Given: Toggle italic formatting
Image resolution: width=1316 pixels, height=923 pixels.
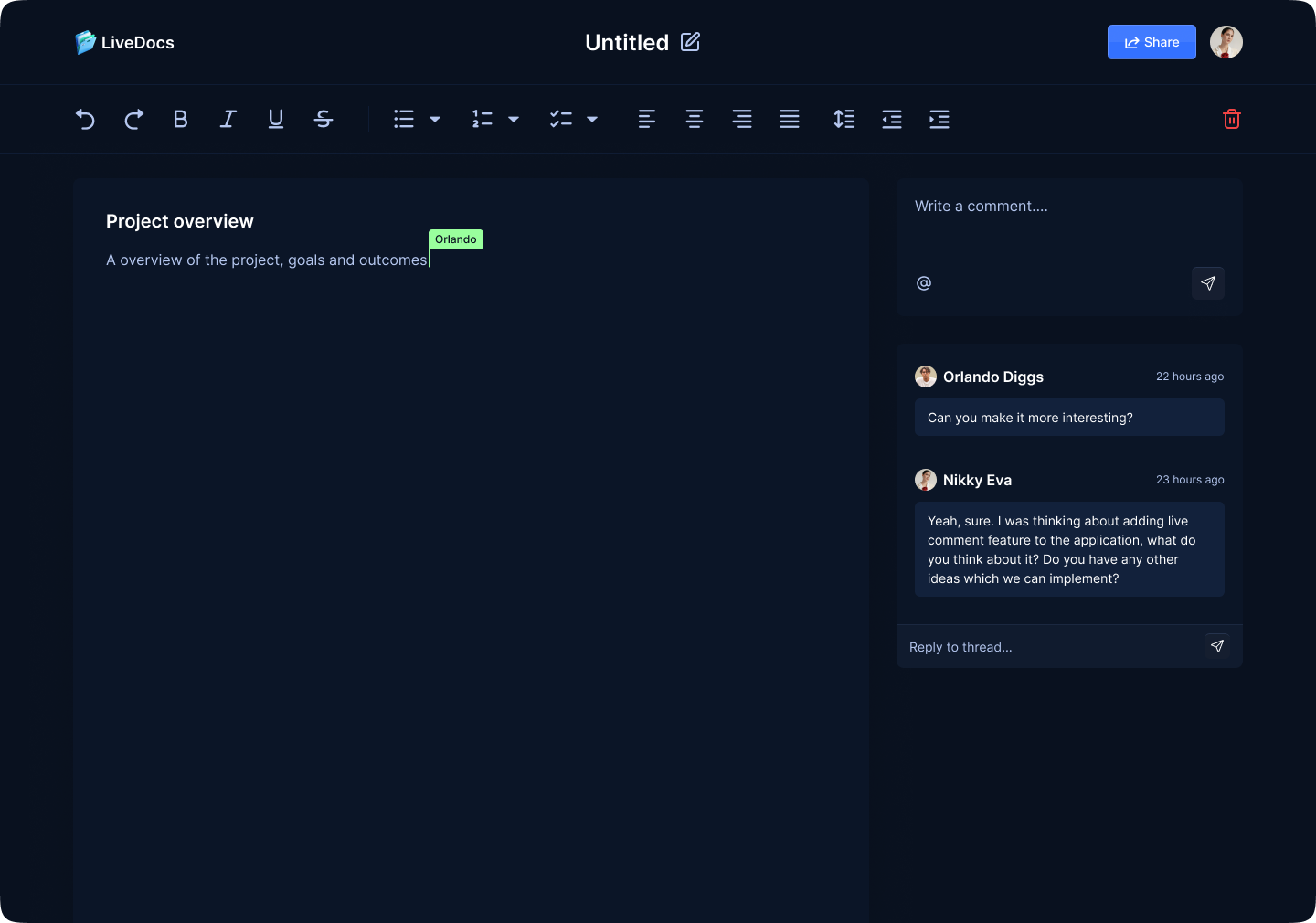Looking at the screenshot, I should 228,119.
